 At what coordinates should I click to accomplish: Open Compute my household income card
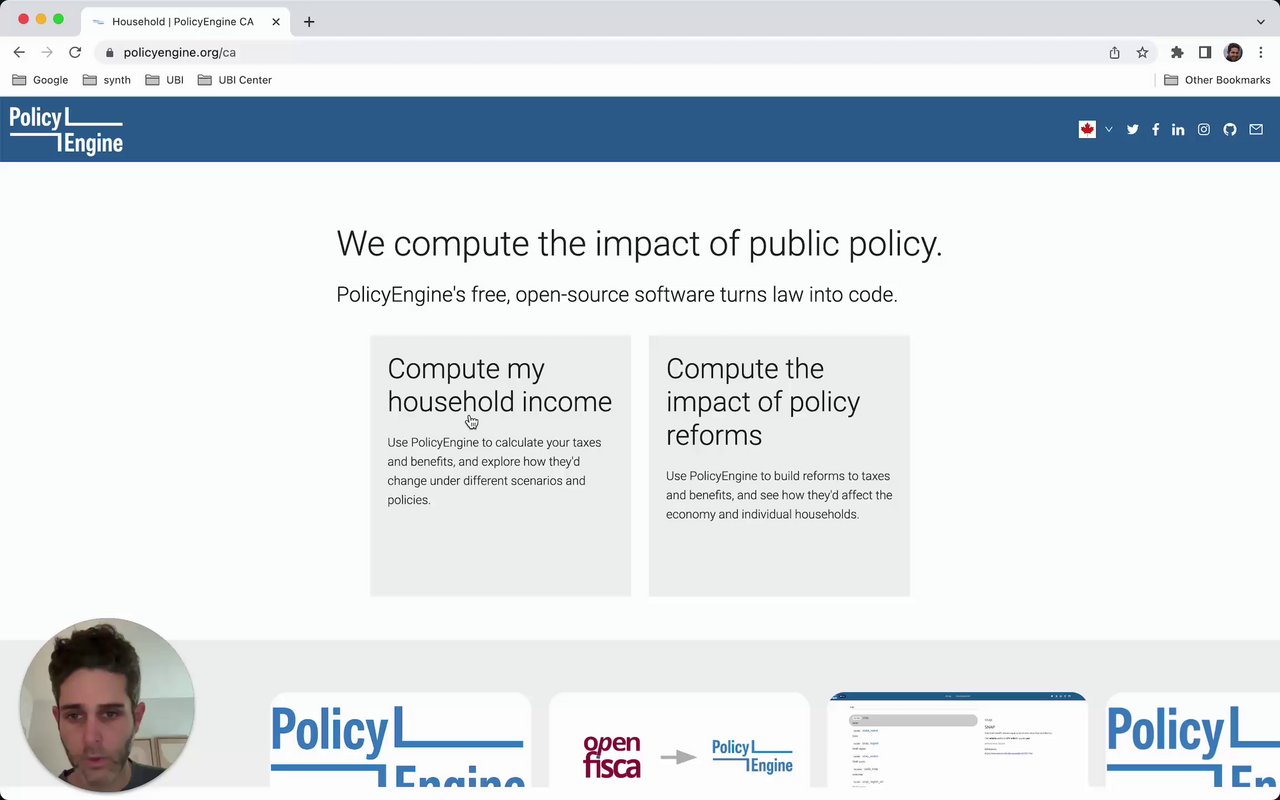(x=500, y=466)
